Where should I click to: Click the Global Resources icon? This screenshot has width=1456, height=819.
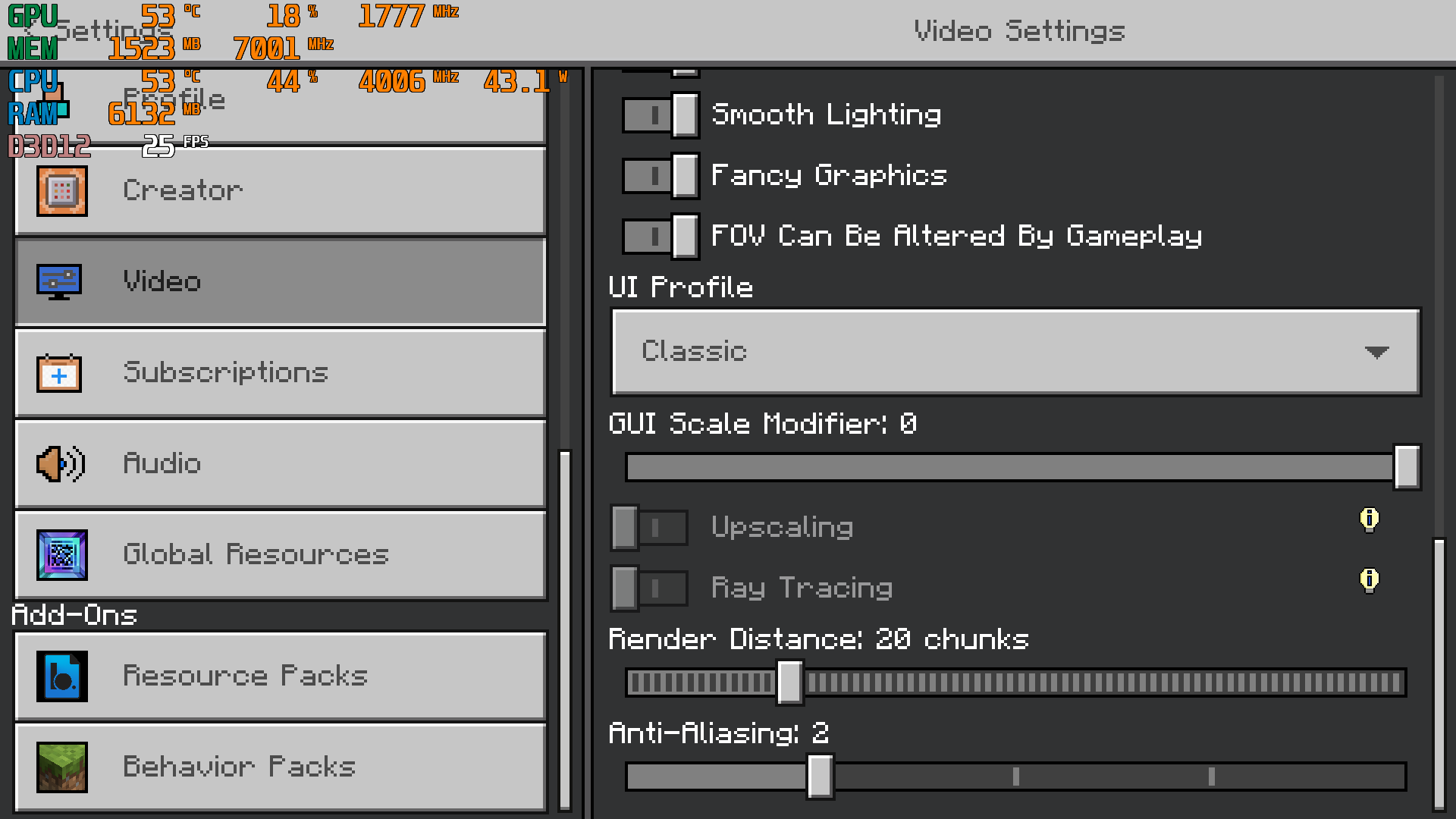[62, 554]
